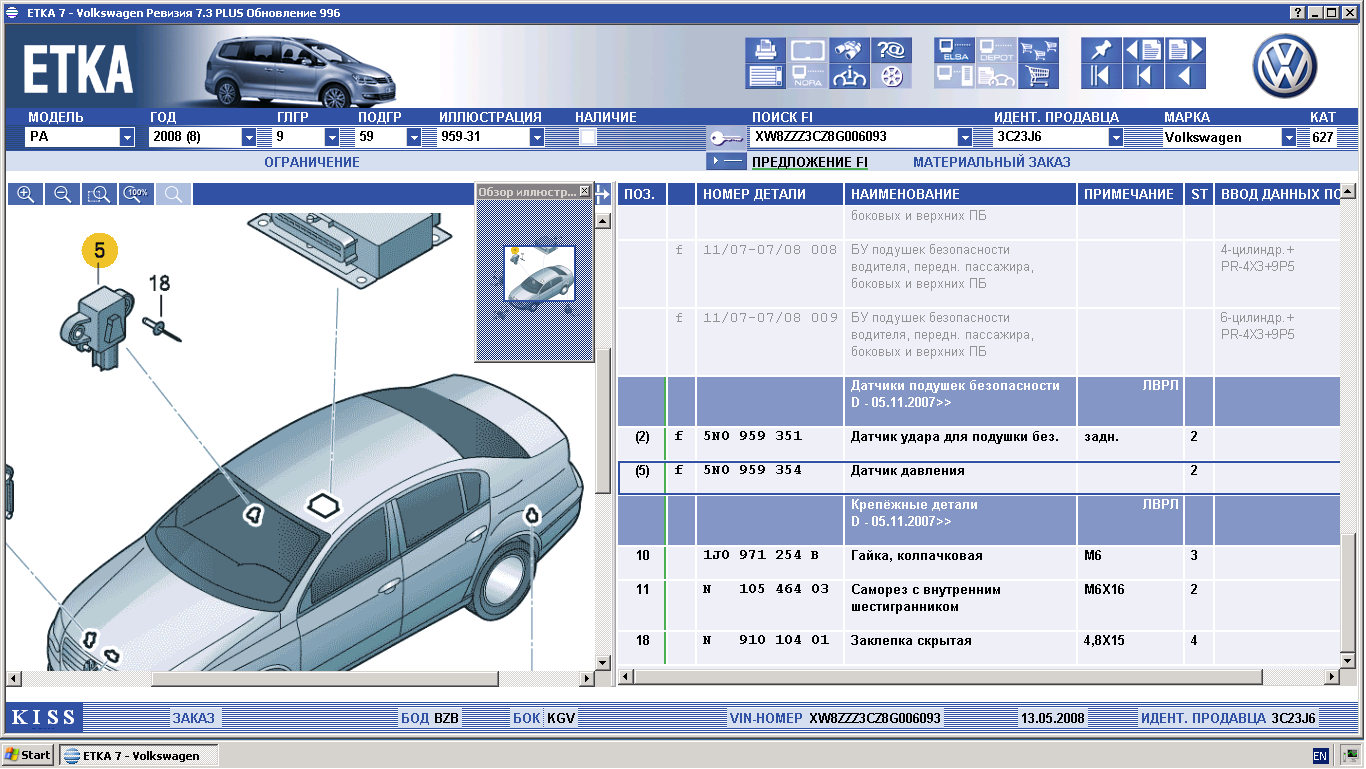Click the Windows Start button
The height and width of the screenshot is (769, 1366).
click(28, 755)
